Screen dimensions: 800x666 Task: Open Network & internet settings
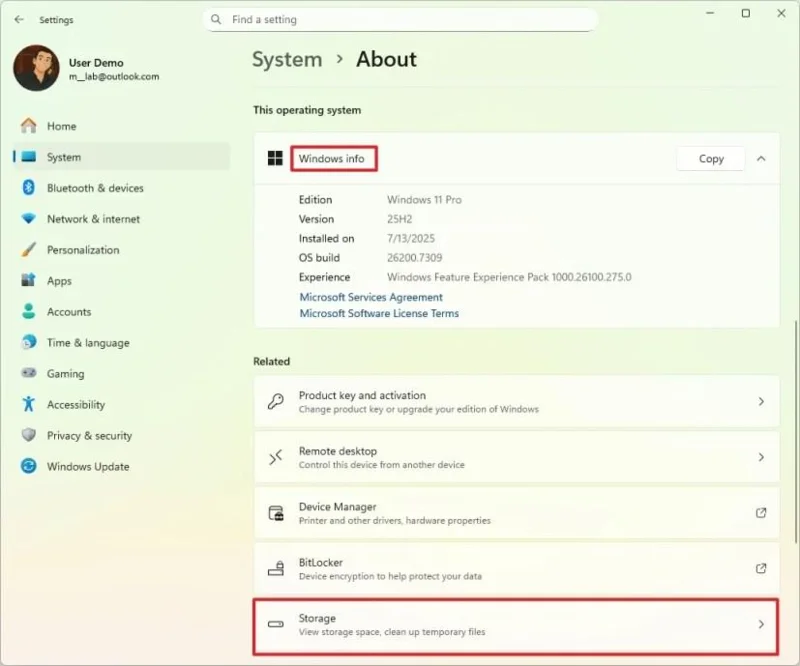coord(121,219)
